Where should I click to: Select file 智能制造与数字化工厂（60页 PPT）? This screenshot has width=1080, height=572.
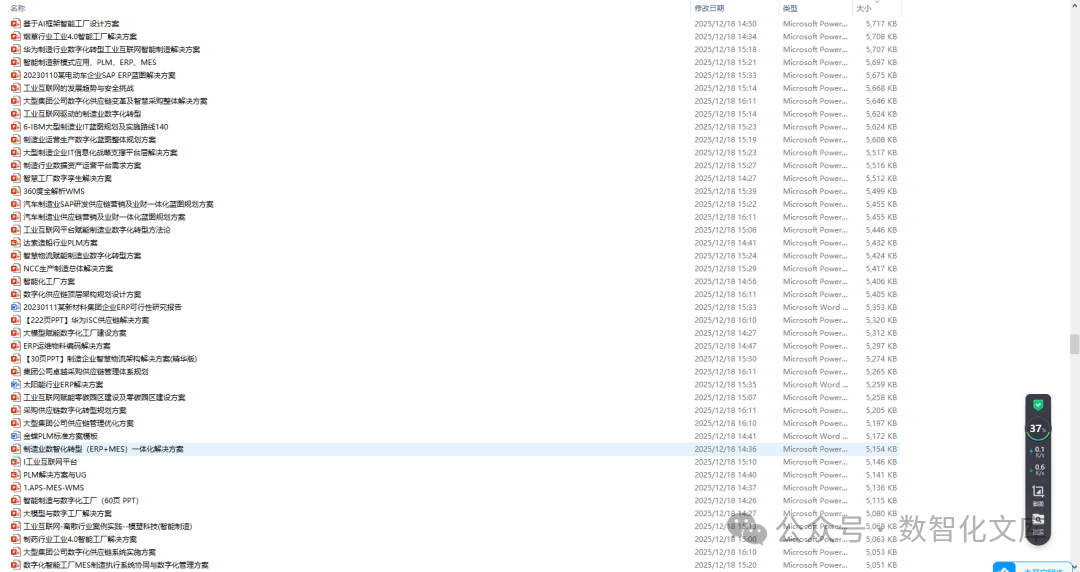pos(81,500)
